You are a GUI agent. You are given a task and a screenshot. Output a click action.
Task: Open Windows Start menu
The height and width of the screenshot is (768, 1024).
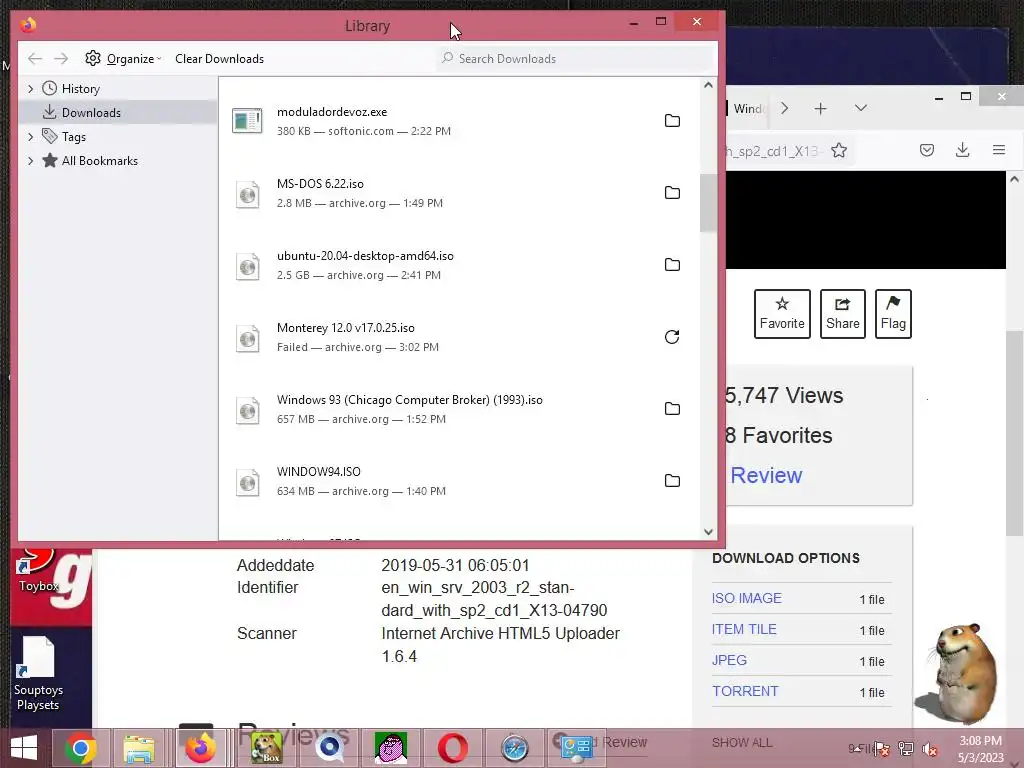tap(24, 748)
